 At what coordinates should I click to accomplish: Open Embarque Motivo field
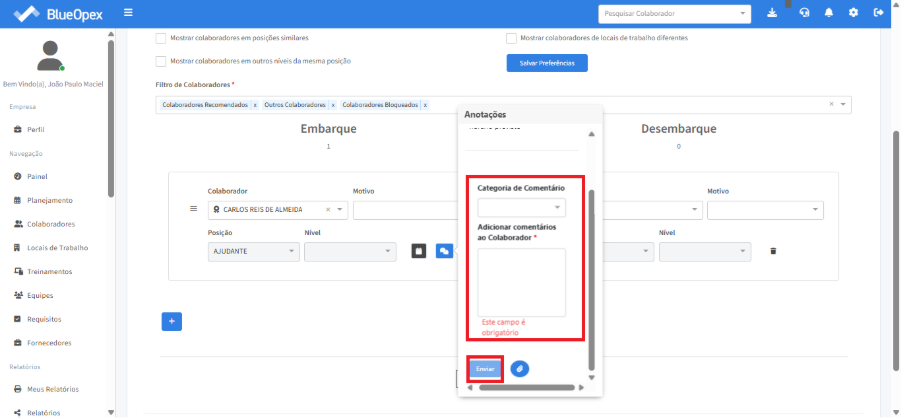point(405,210)
